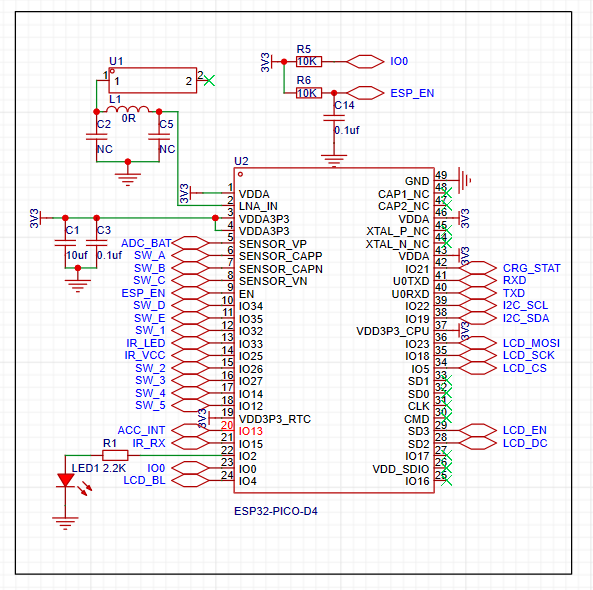This screenshot has height=590, width=593.
Task: Select the ESP_EN net port near R6
Action: coord(365,93)
